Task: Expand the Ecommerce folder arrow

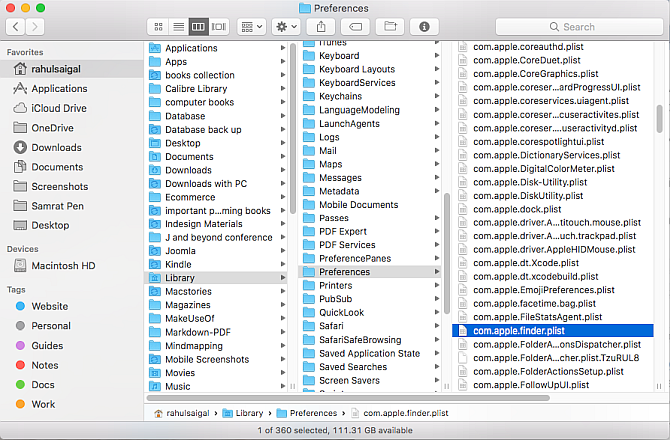Action: click(x=283, y=197)
